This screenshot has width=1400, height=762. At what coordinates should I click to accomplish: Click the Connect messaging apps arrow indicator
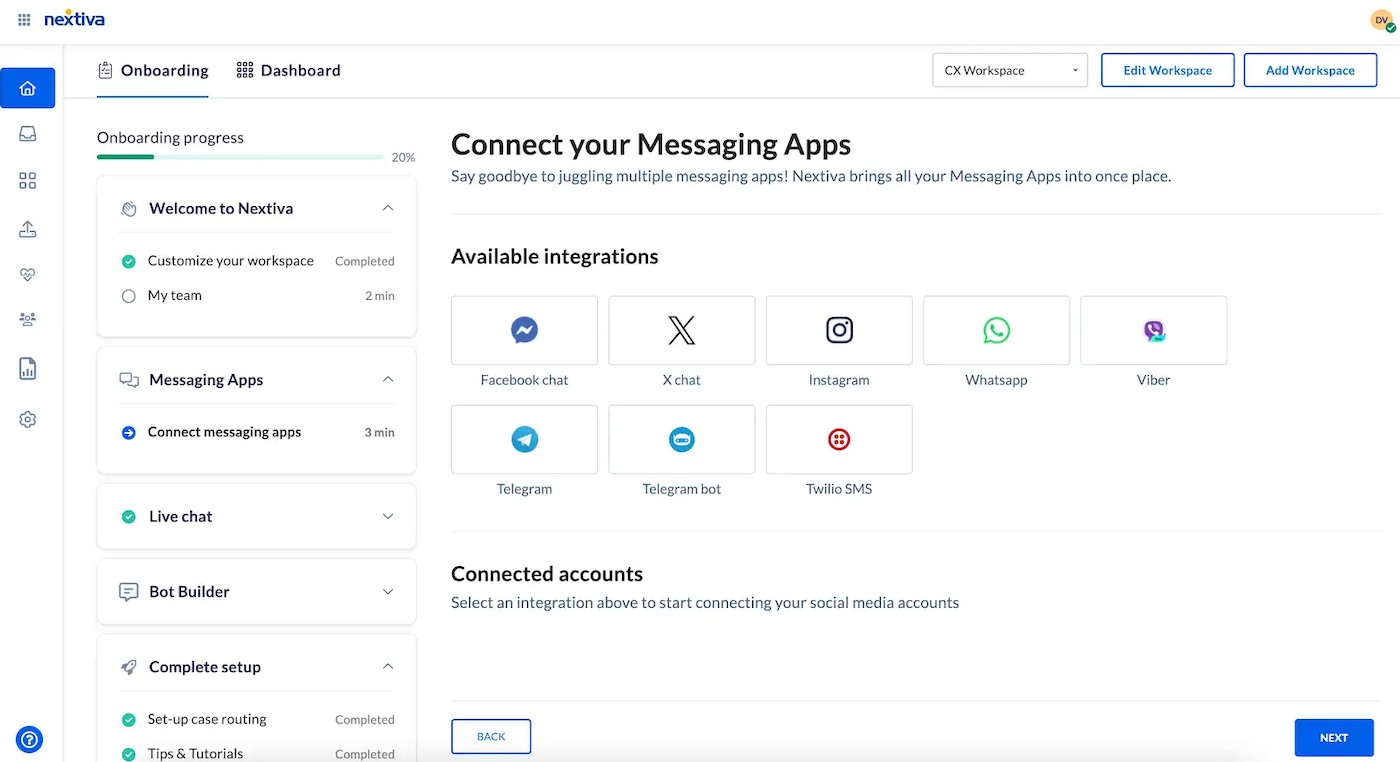coord(128,433)
